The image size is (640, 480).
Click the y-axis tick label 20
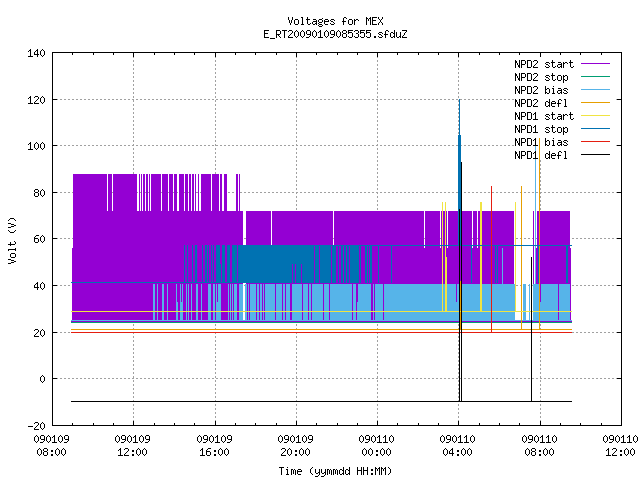click(39, 333)
